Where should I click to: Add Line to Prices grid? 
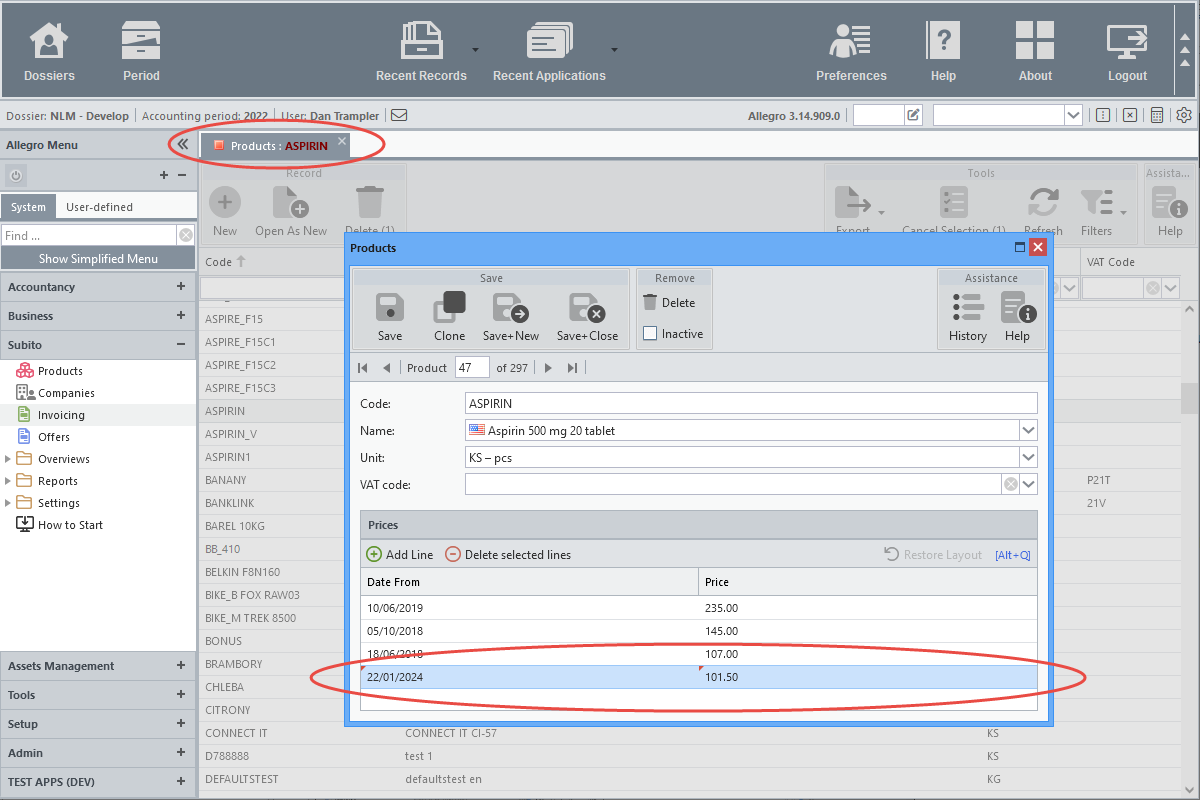point(400,554)
